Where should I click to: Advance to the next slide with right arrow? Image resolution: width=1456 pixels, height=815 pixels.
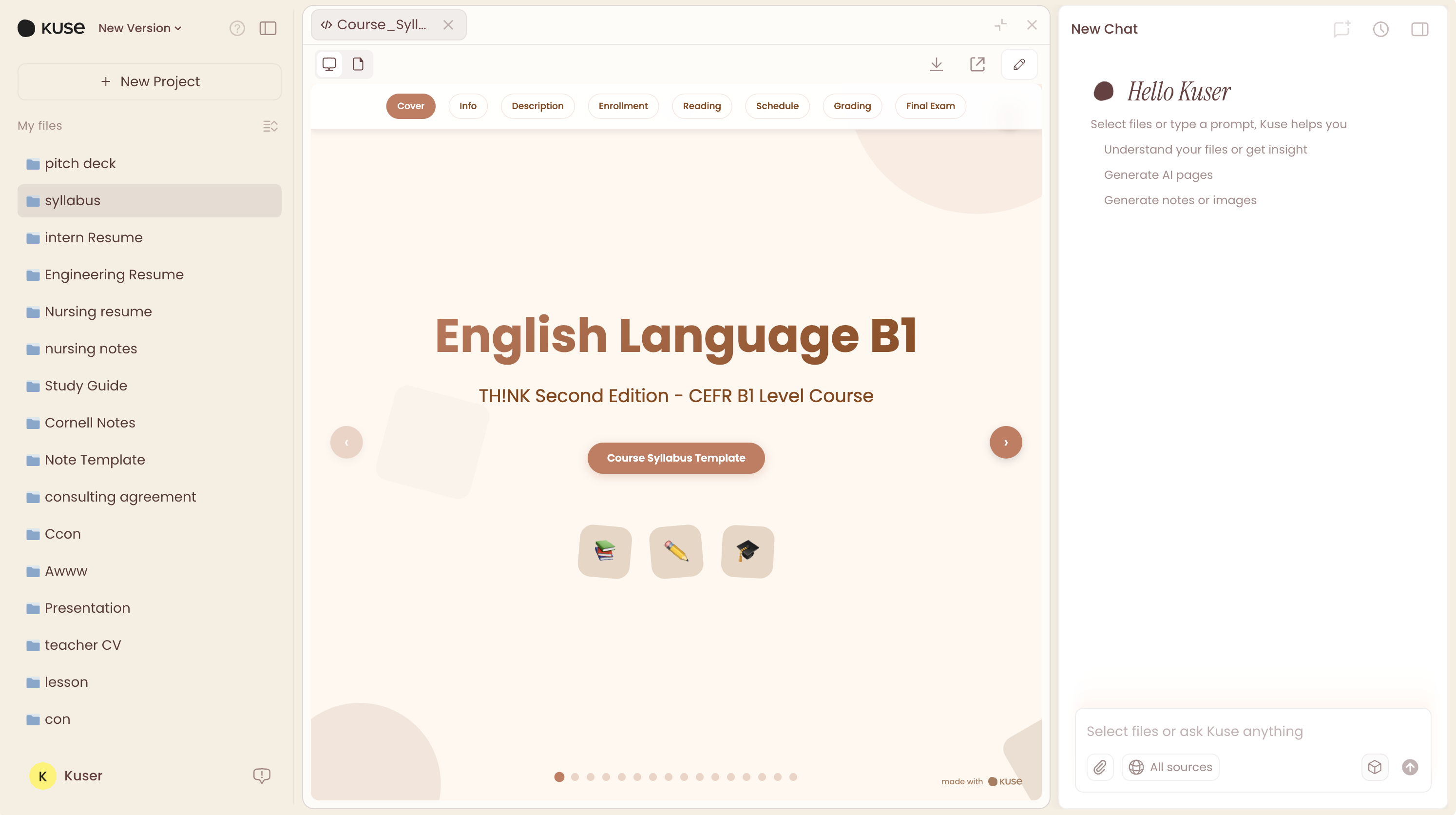(x=1006, y=442)
